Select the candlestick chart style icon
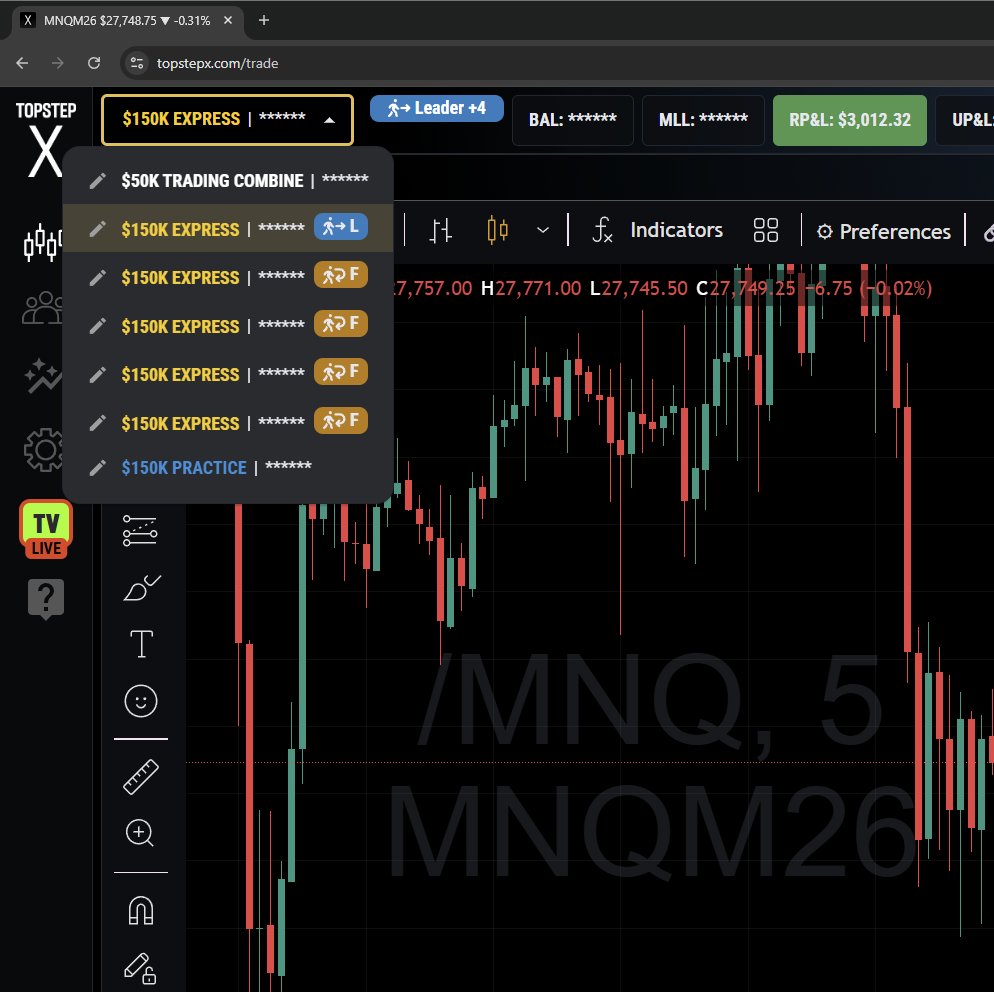Viewport: 994px width, 992px height. [x=498, y=230]
